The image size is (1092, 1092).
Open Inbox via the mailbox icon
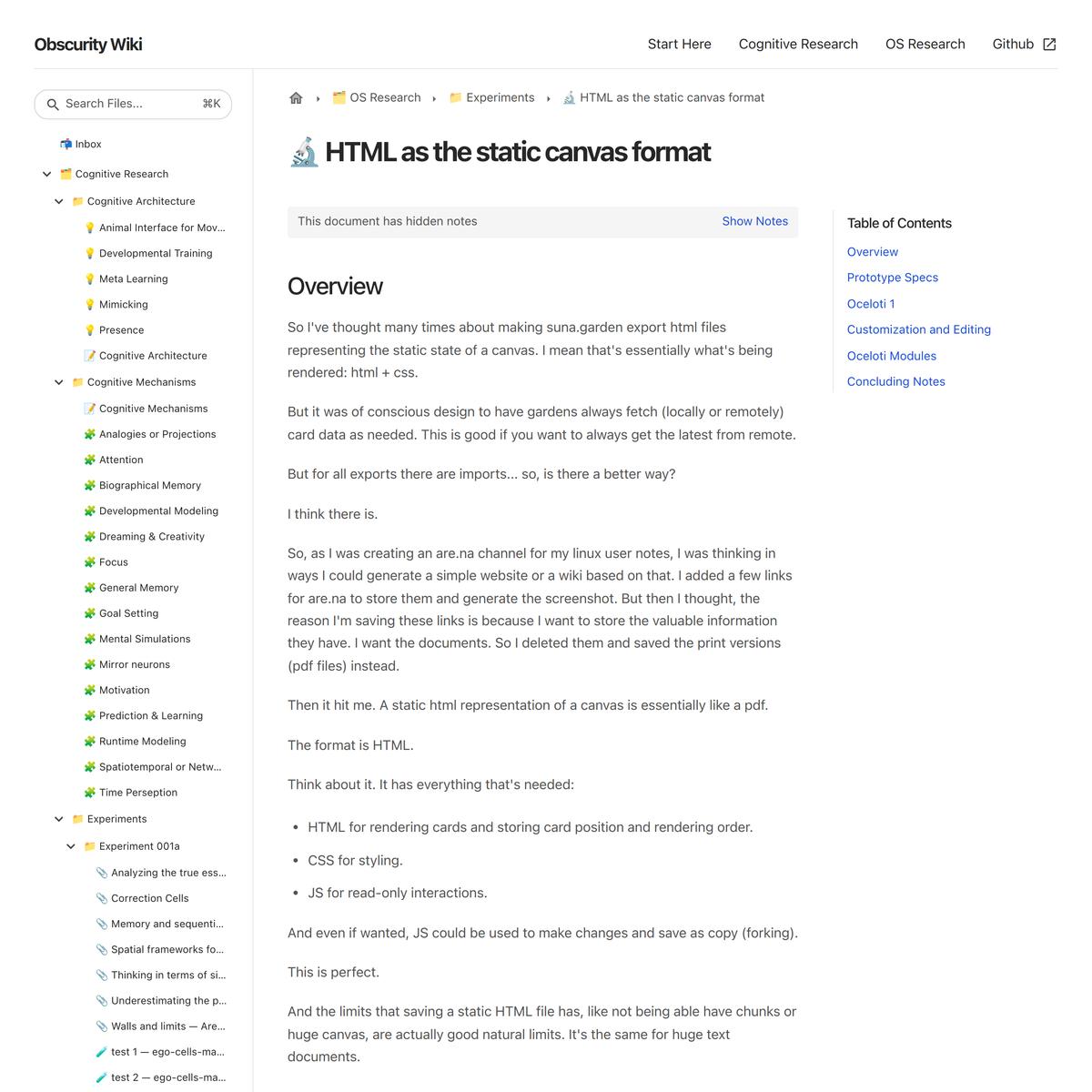point(66,144)
